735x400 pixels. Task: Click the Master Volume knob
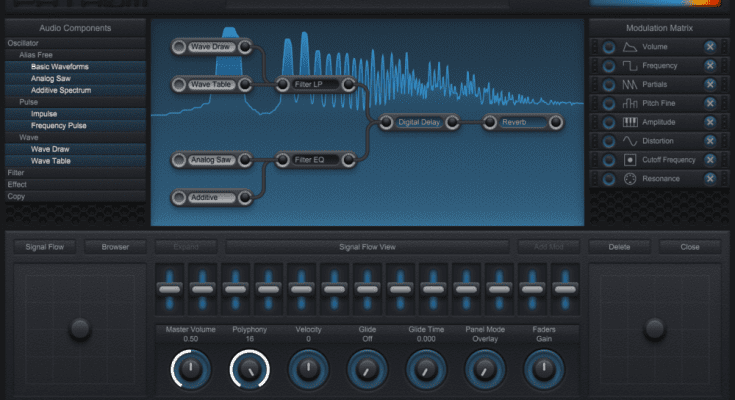coord(191,372)
